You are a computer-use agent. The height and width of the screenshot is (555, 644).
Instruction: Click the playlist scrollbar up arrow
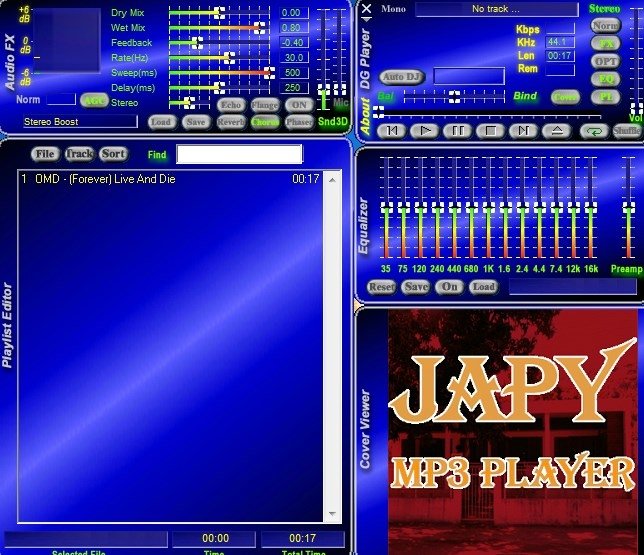point(332,180)
